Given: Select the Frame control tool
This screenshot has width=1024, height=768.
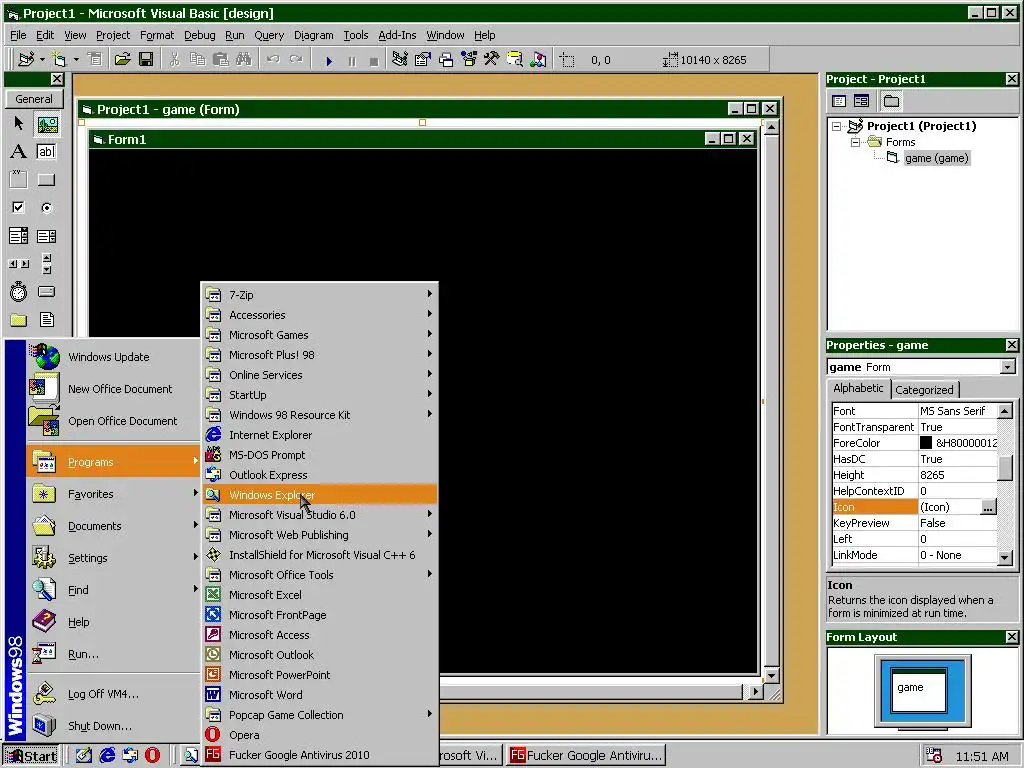Looking at the screenshot, I should tap(18, 179).
